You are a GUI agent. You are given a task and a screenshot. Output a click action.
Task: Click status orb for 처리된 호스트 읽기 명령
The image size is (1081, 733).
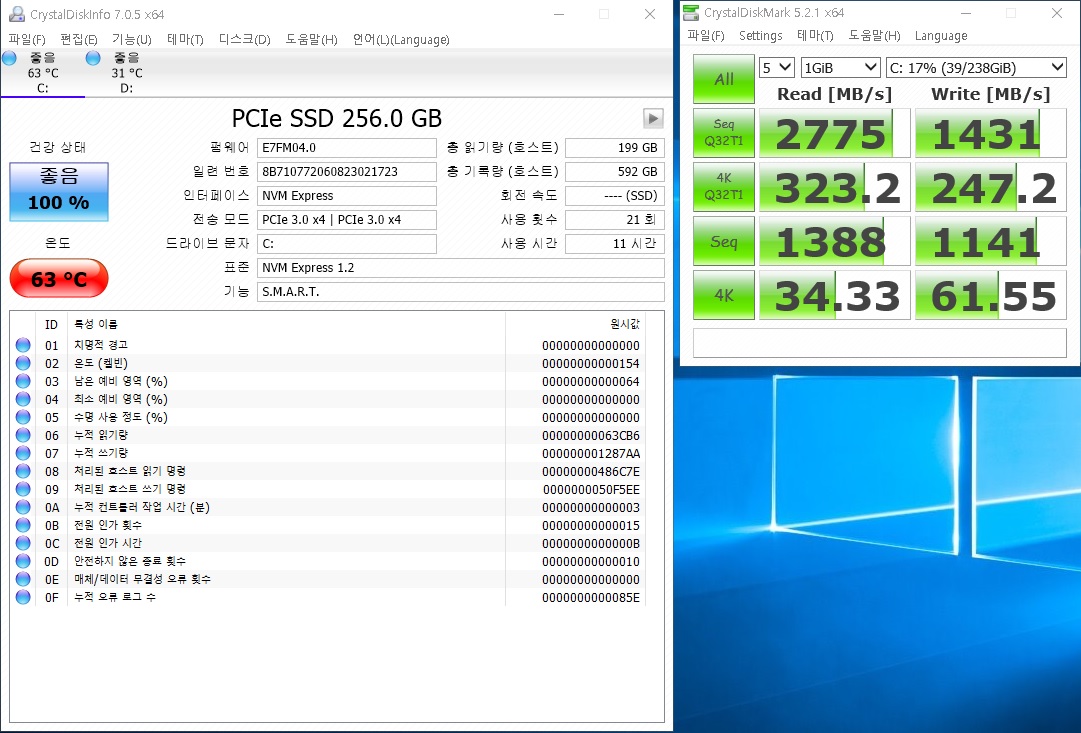[x=23, y=470]
